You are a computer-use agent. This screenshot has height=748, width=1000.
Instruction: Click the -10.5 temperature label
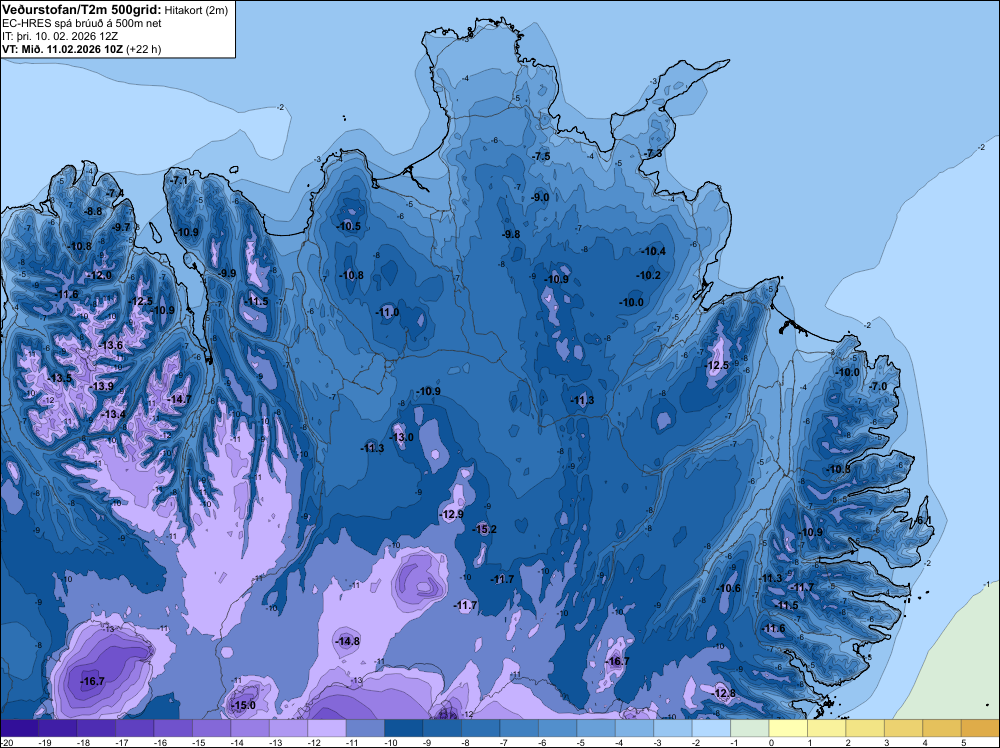click(349, 226)
